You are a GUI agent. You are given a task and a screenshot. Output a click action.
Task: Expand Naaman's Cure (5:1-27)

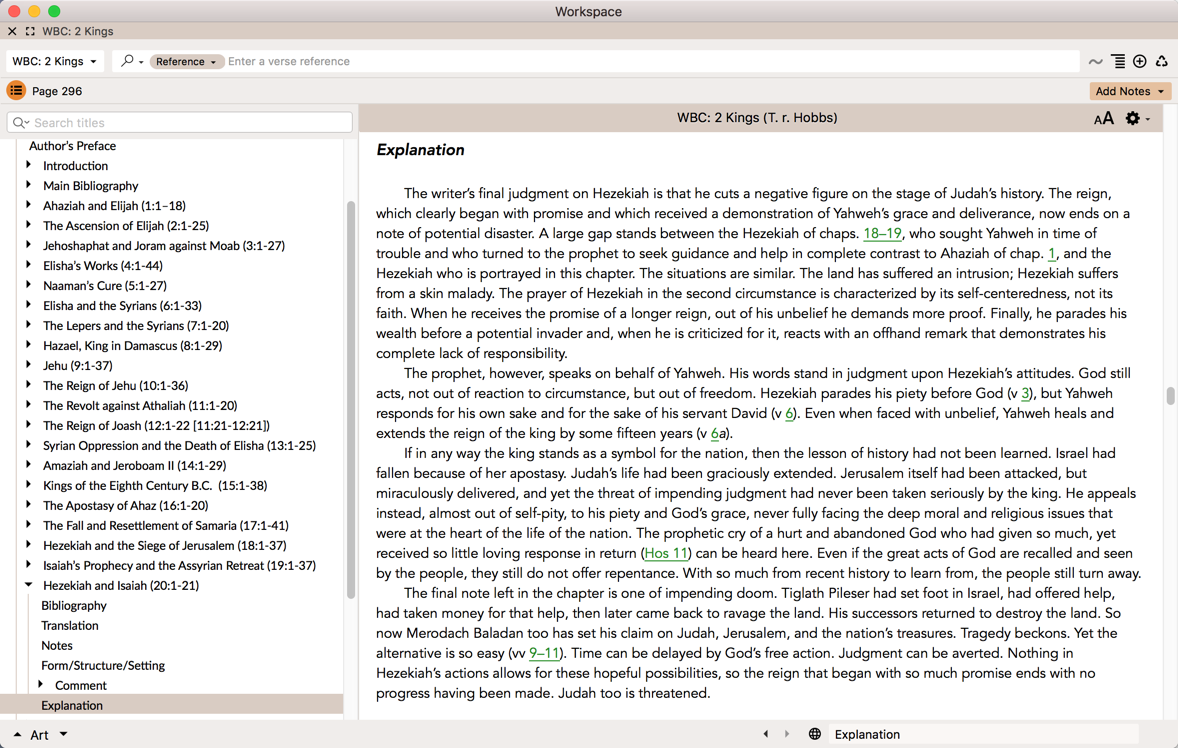tap(29, 285)
